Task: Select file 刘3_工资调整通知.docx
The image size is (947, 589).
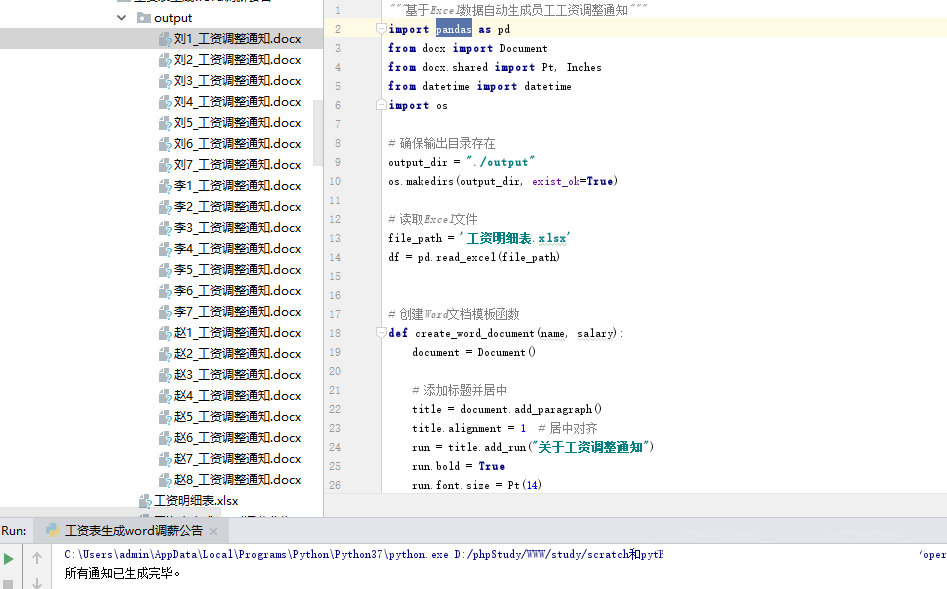Action: coord(237,81)
